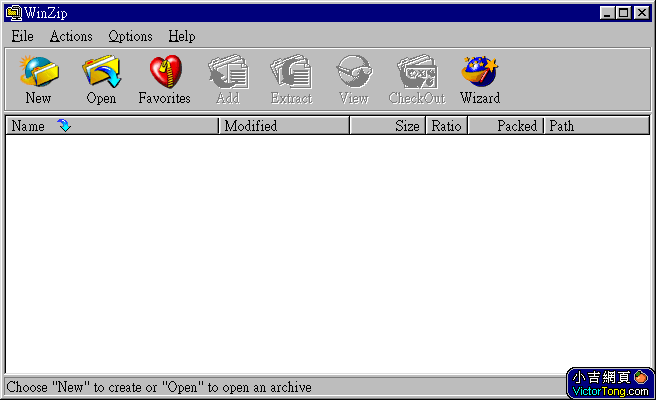
Task: Sort by the Path column header
Action: click(x=597, y=126)
